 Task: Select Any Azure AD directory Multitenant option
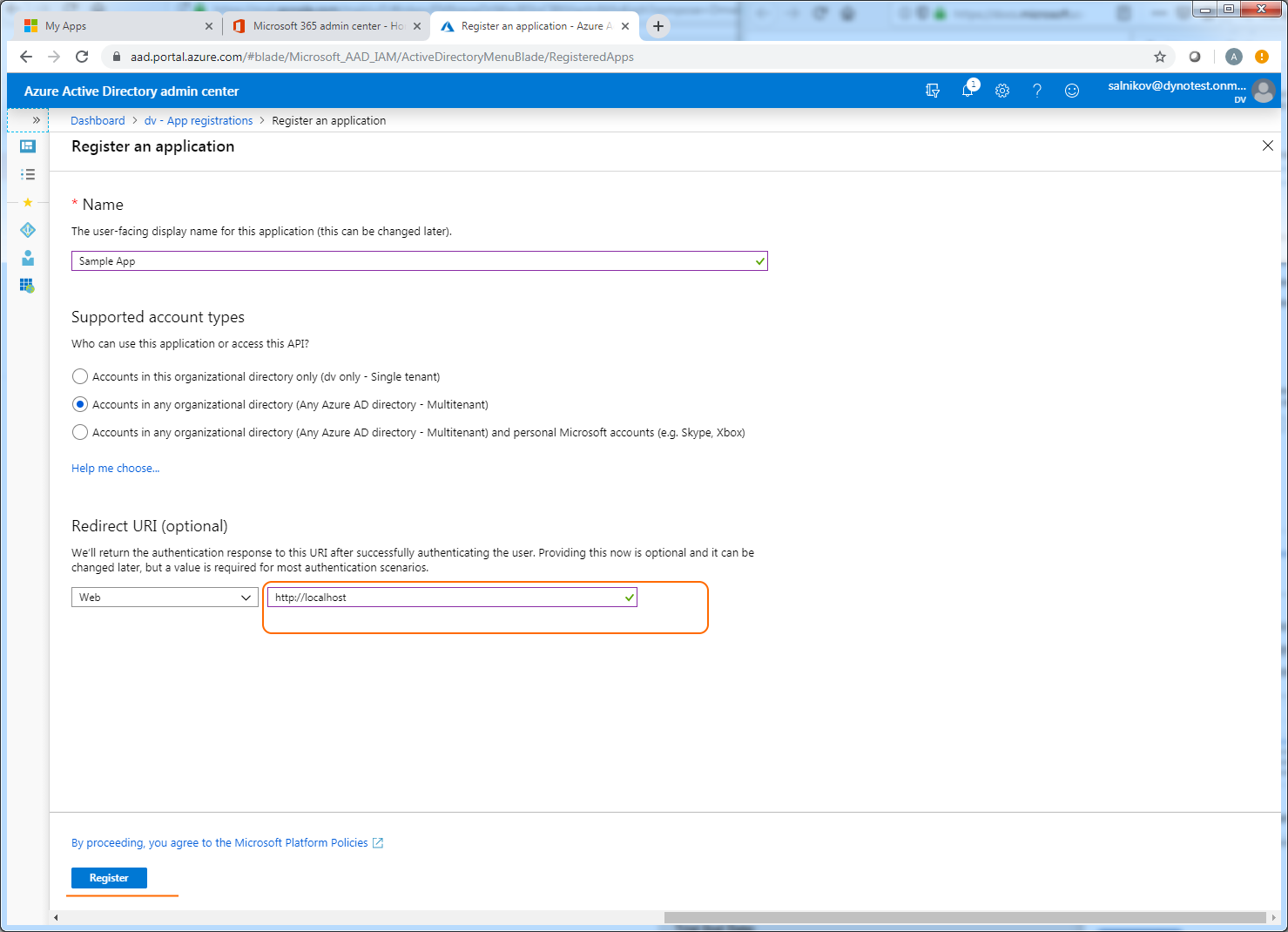click(x=80, y=405)
